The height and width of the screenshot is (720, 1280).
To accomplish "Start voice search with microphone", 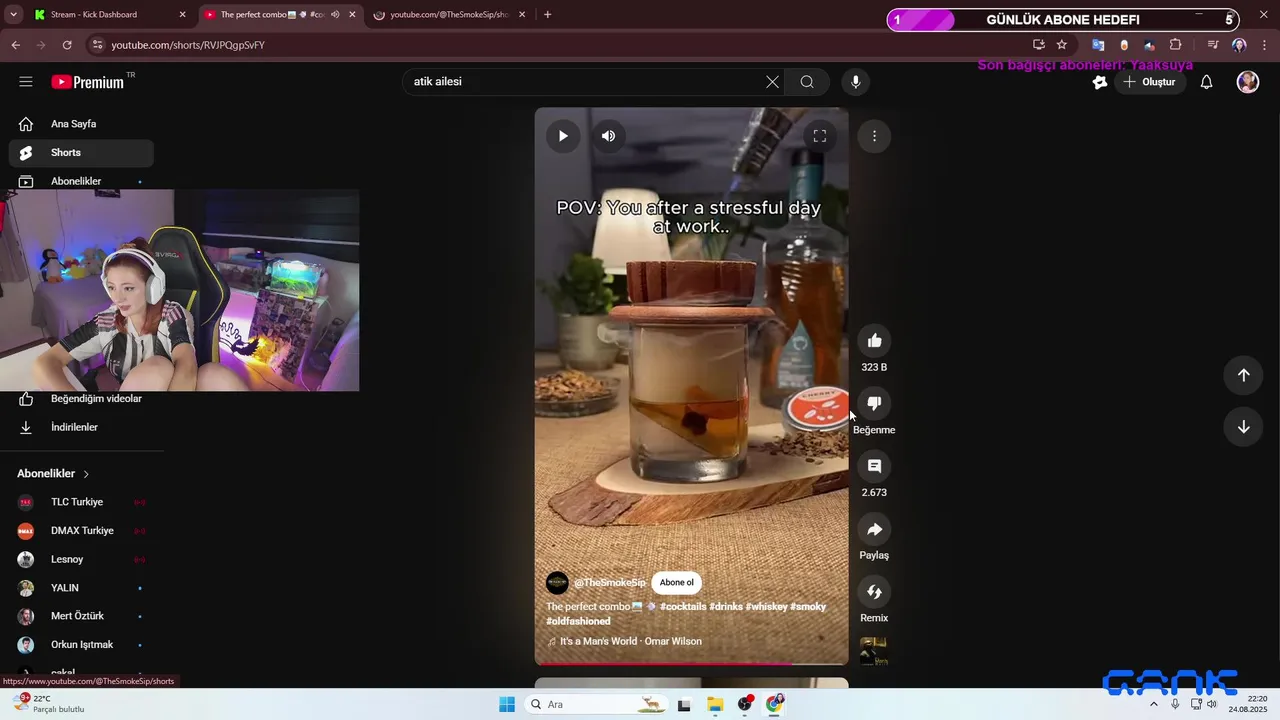I will pyautogui.click(x=855, y=82).
